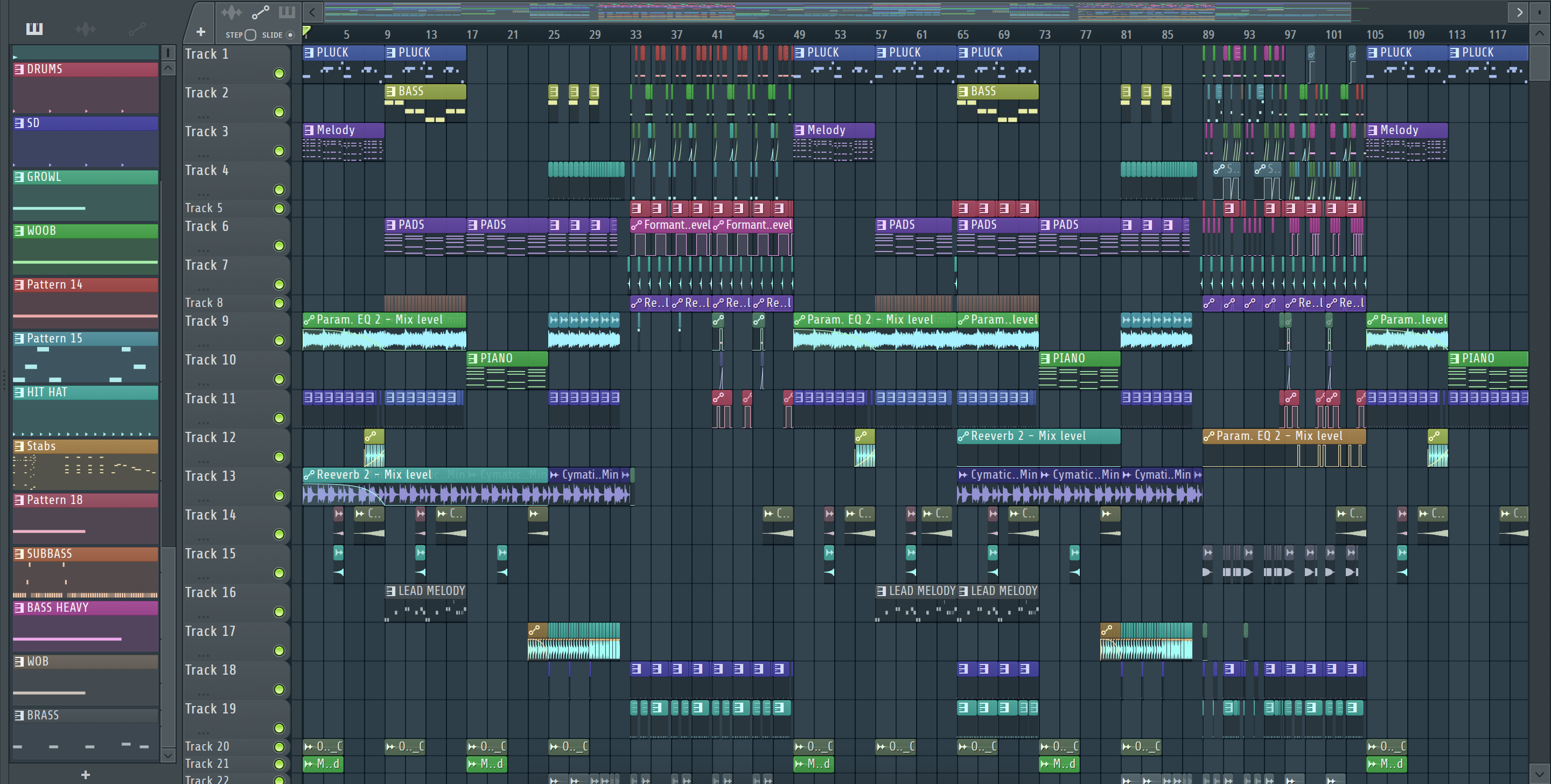Click the Track 4 header label
Image resolution: width=1551 pixels, height=784 pixels.
(207, 170)
